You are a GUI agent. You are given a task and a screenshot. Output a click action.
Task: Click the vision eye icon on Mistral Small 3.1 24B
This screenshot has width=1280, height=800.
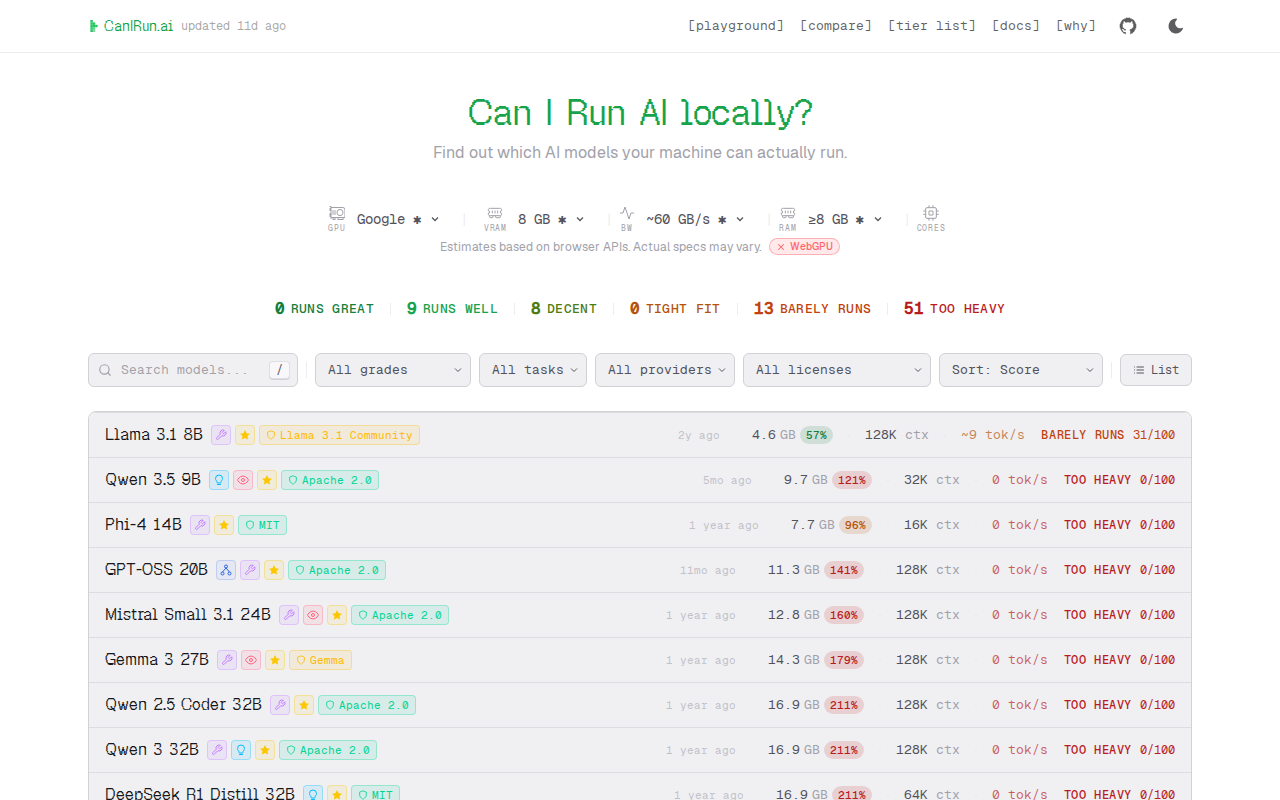313,615
